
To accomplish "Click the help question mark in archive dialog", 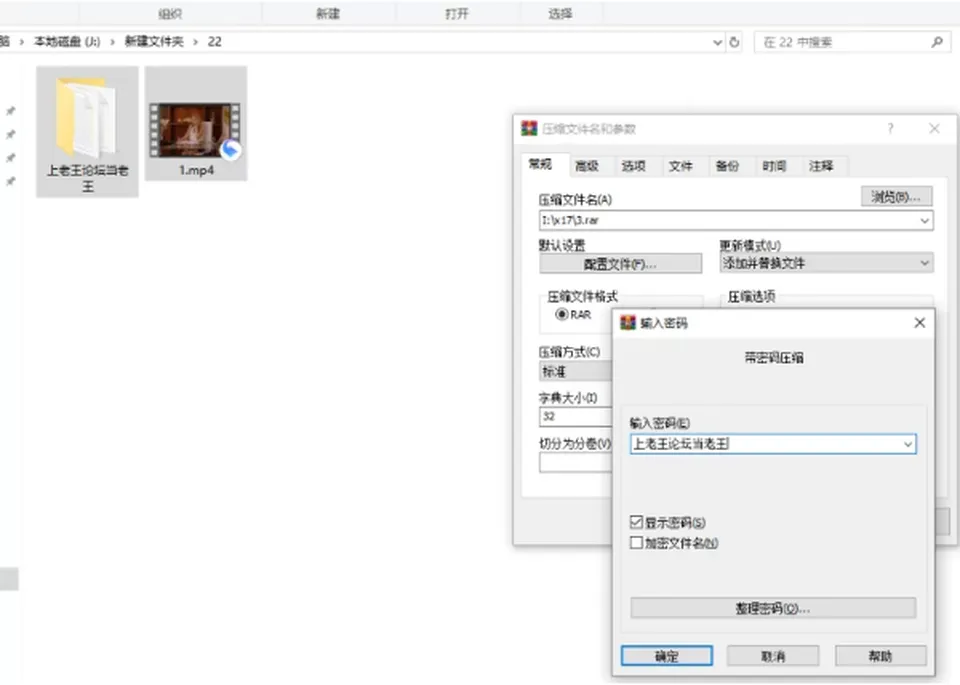I will click(x=890, y=129).
